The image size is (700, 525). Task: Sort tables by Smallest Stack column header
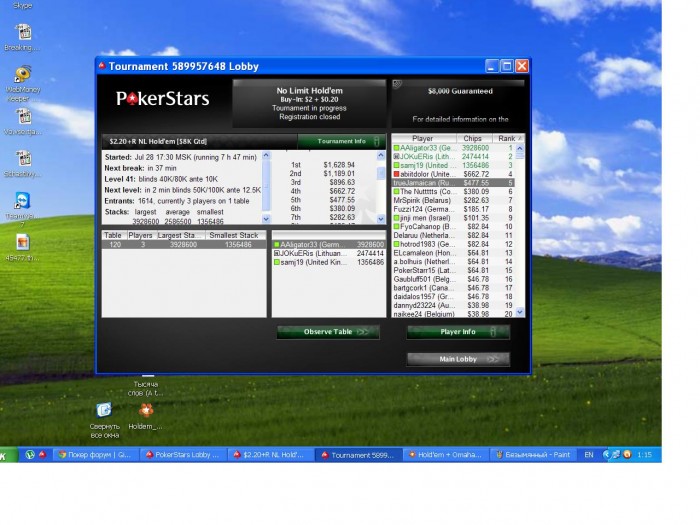point(235,235)
